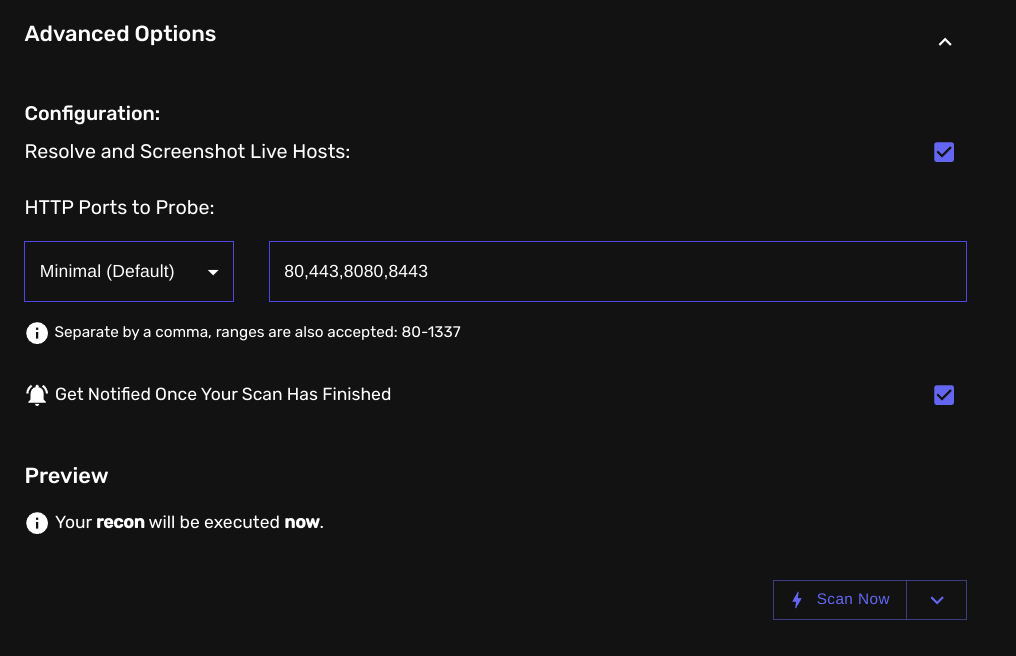
Task: Click the bold recon text in the preview line
Action: tap(119, 522)
